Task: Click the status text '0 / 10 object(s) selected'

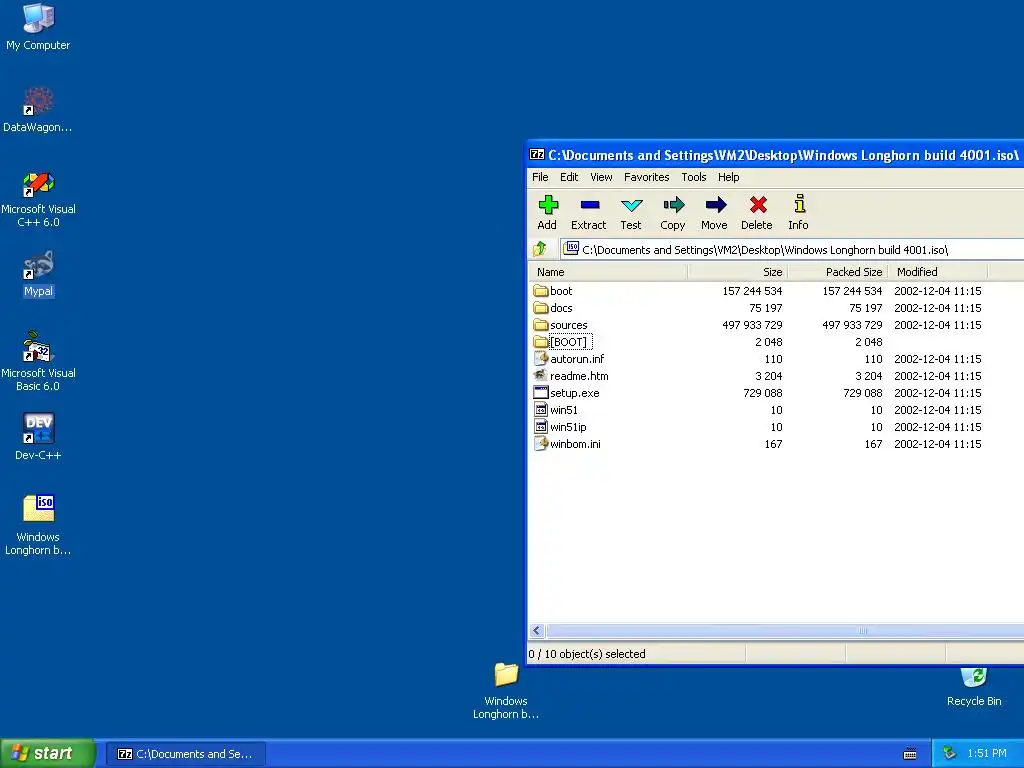Action: [586, 654]
